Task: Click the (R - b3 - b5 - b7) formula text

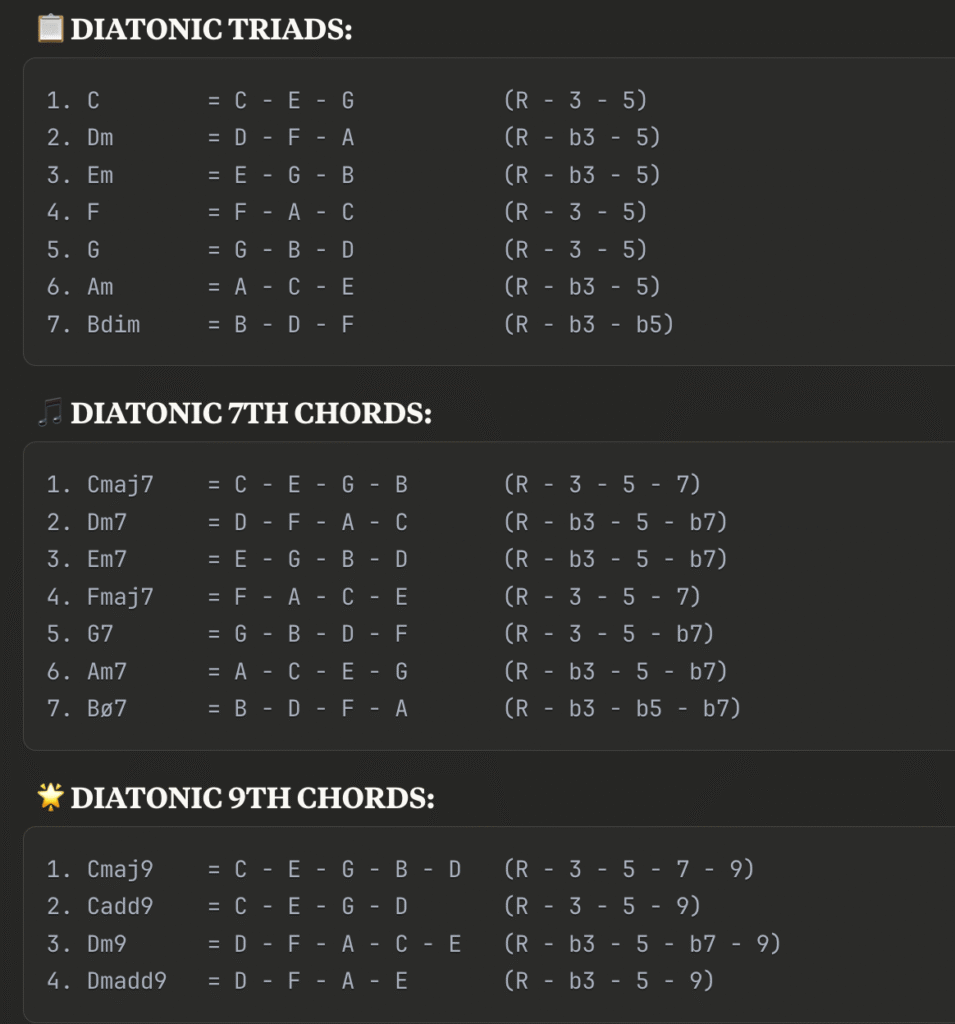Action: coord(623,709)
